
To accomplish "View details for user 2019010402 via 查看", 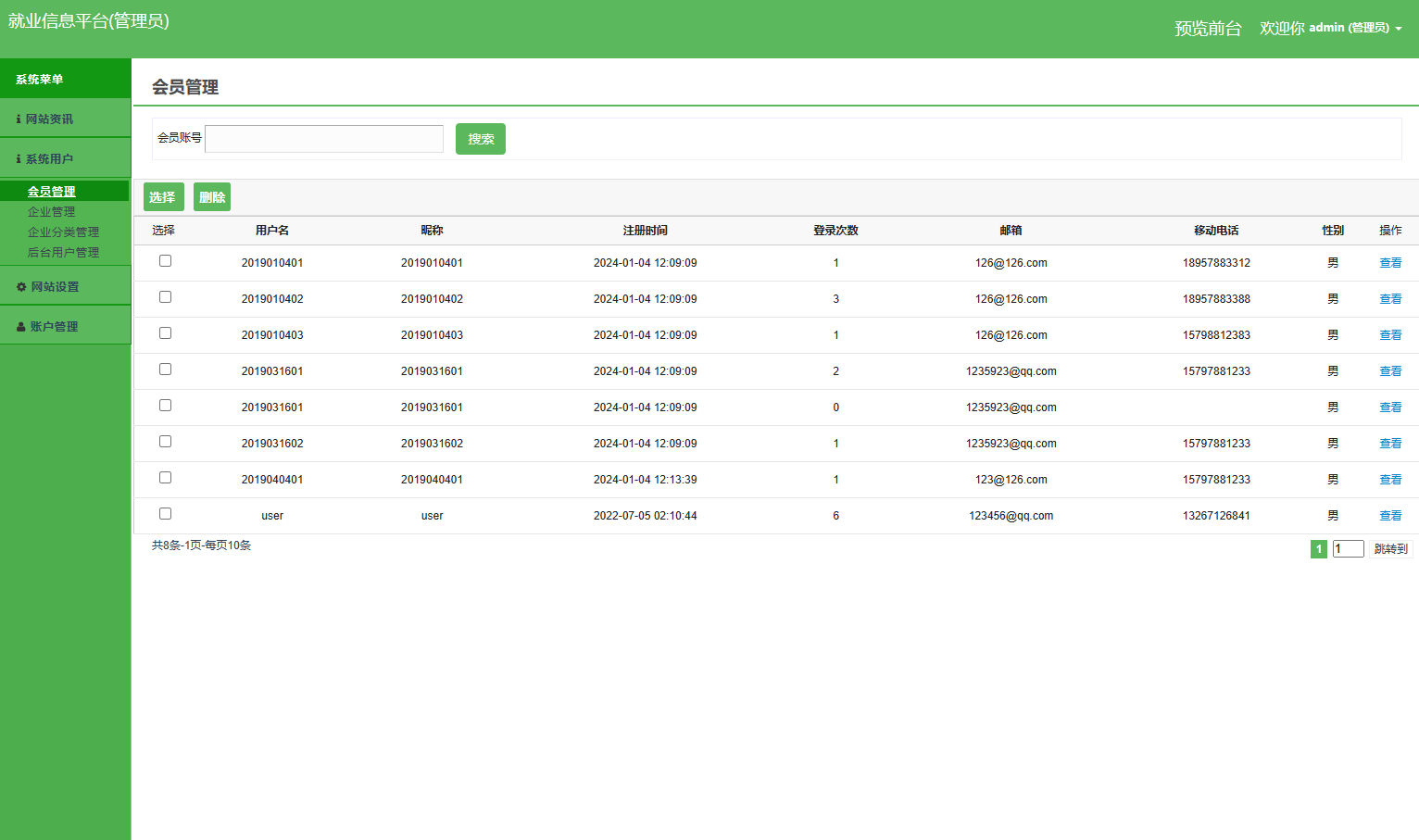I will click(x=1390, y=299).
